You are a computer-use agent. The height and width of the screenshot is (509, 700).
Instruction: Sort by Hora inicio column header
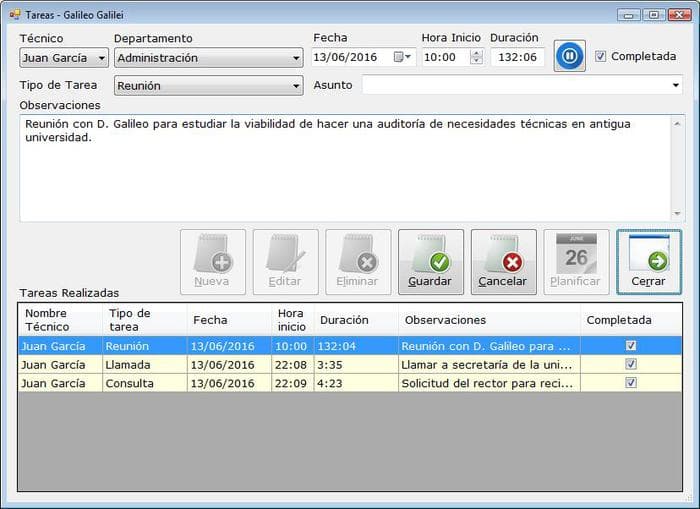pyautogui.click(x=293, y=320)
